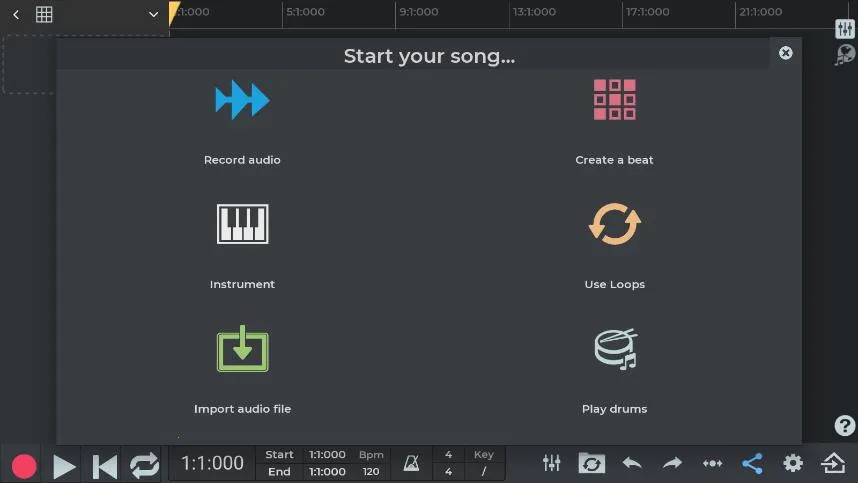Toggle the grid view button at top left
The image size is (858, 483).
pyautogui.click(x=44, y=14)
